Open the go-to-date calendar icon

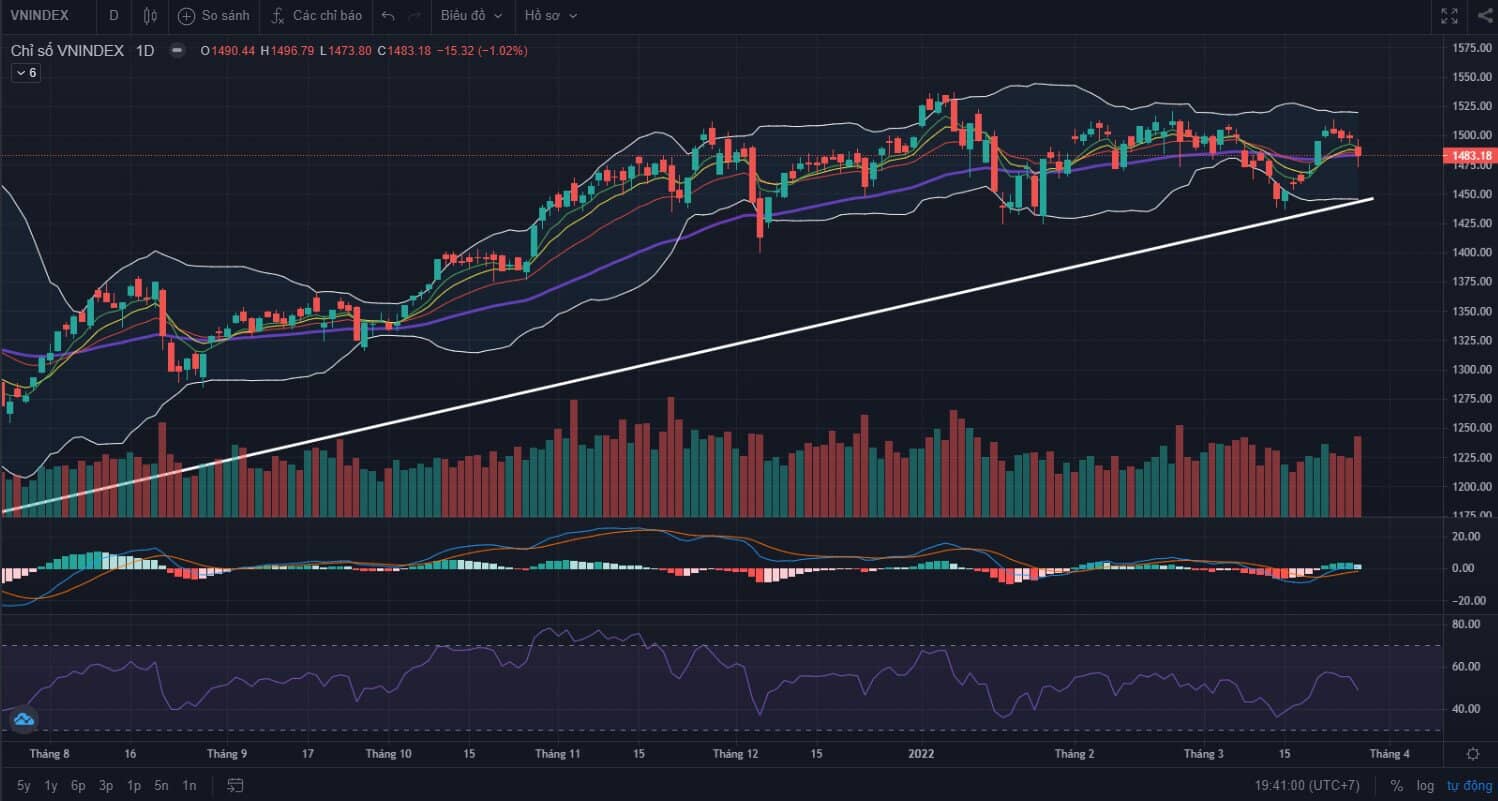pos(236,785)
